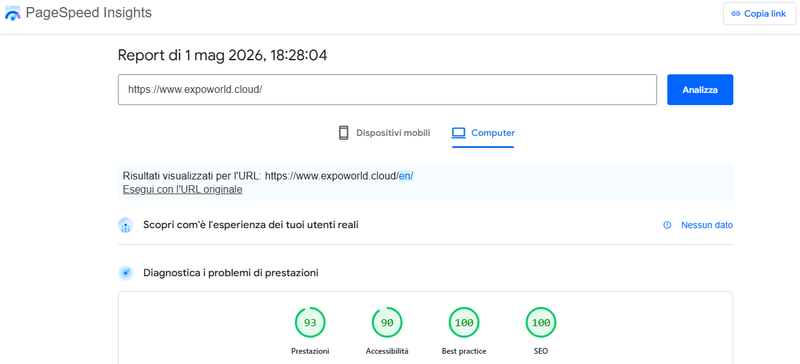Click the mobile phone icon
The width and height of the screenshot is (800, 364).
pyautogui.click(x=343, y=133)
